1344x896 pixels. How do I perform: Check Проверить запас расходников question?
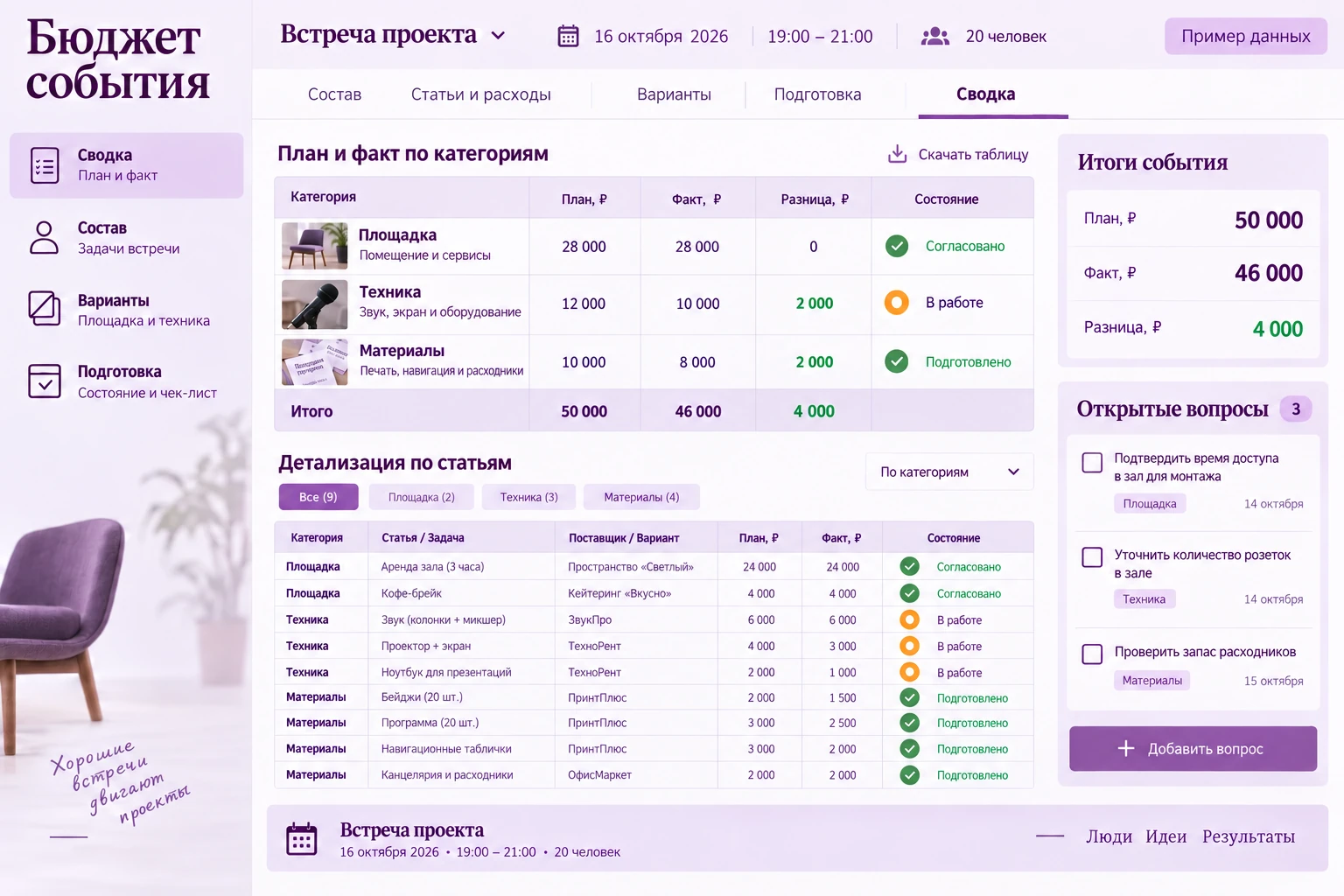1092,654
